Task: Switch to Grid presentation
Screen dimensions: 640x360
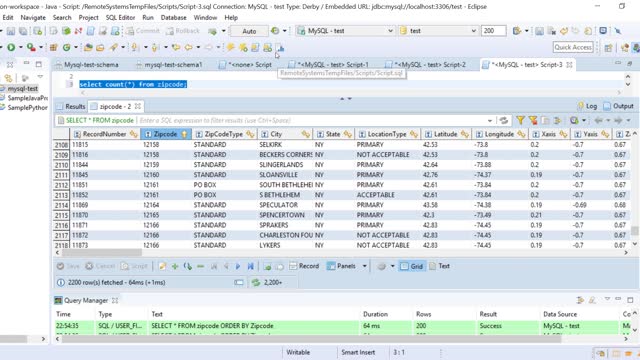Action: tap(412, 266)
